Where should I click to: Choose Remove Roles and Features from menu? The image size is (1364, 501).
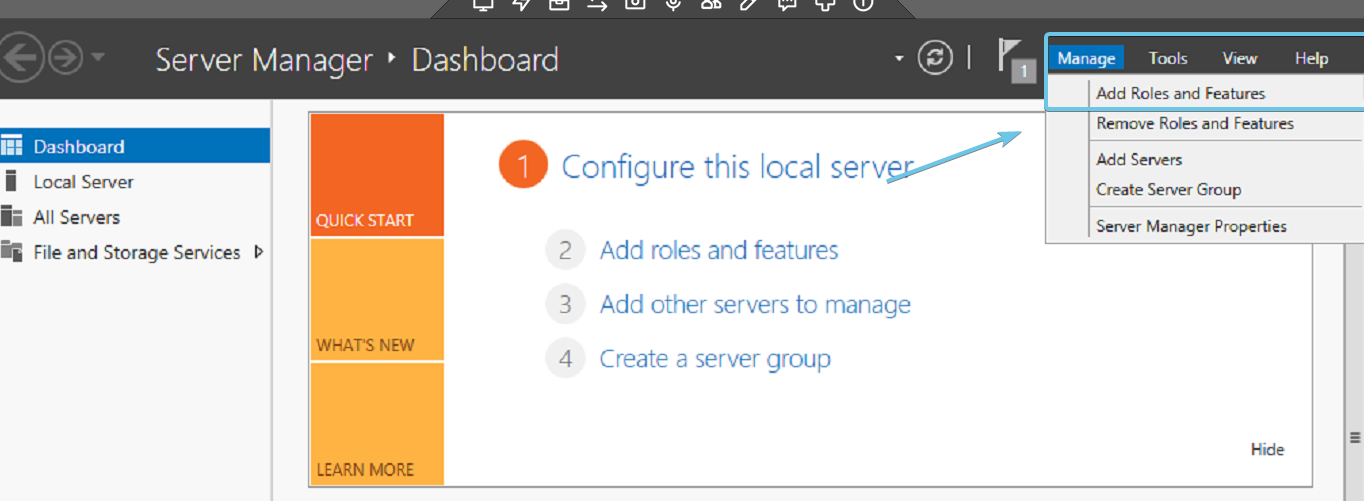click(x=1194, y=123)
